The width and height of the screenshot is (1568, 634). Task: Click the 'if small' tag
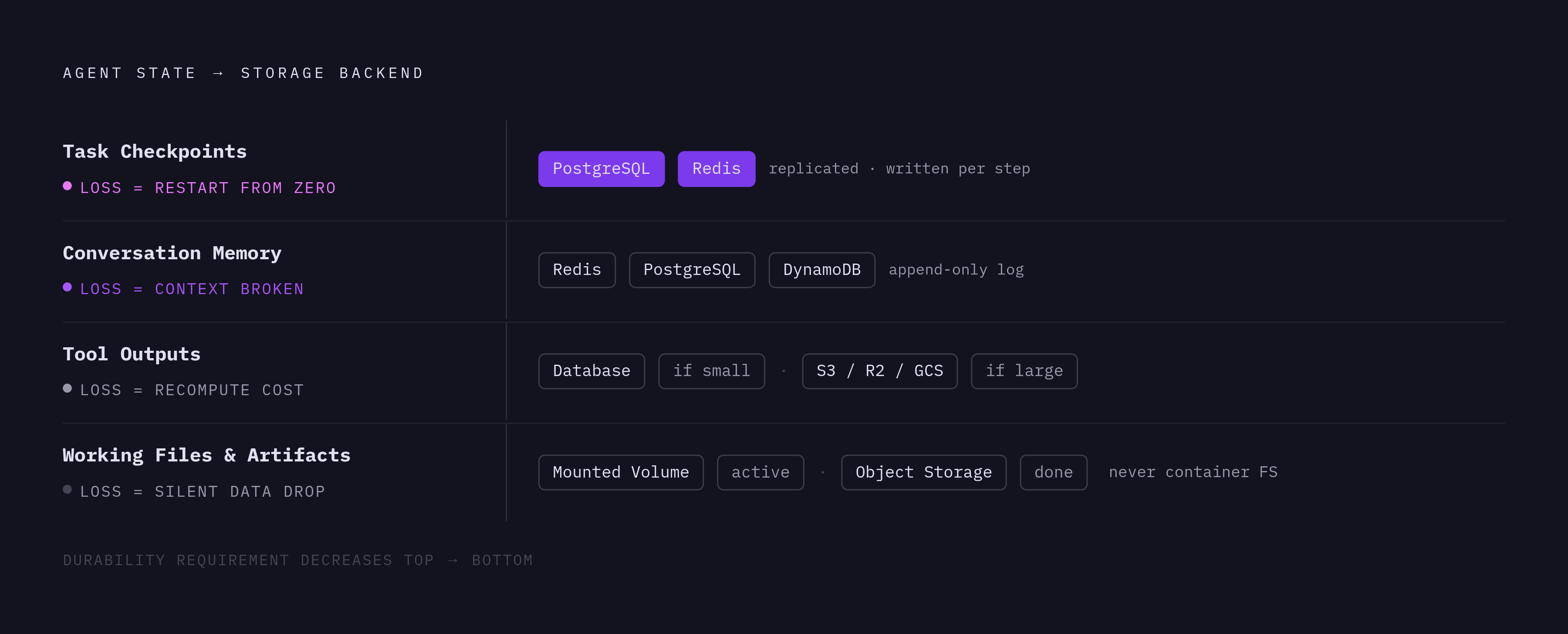tap(711, 371)
